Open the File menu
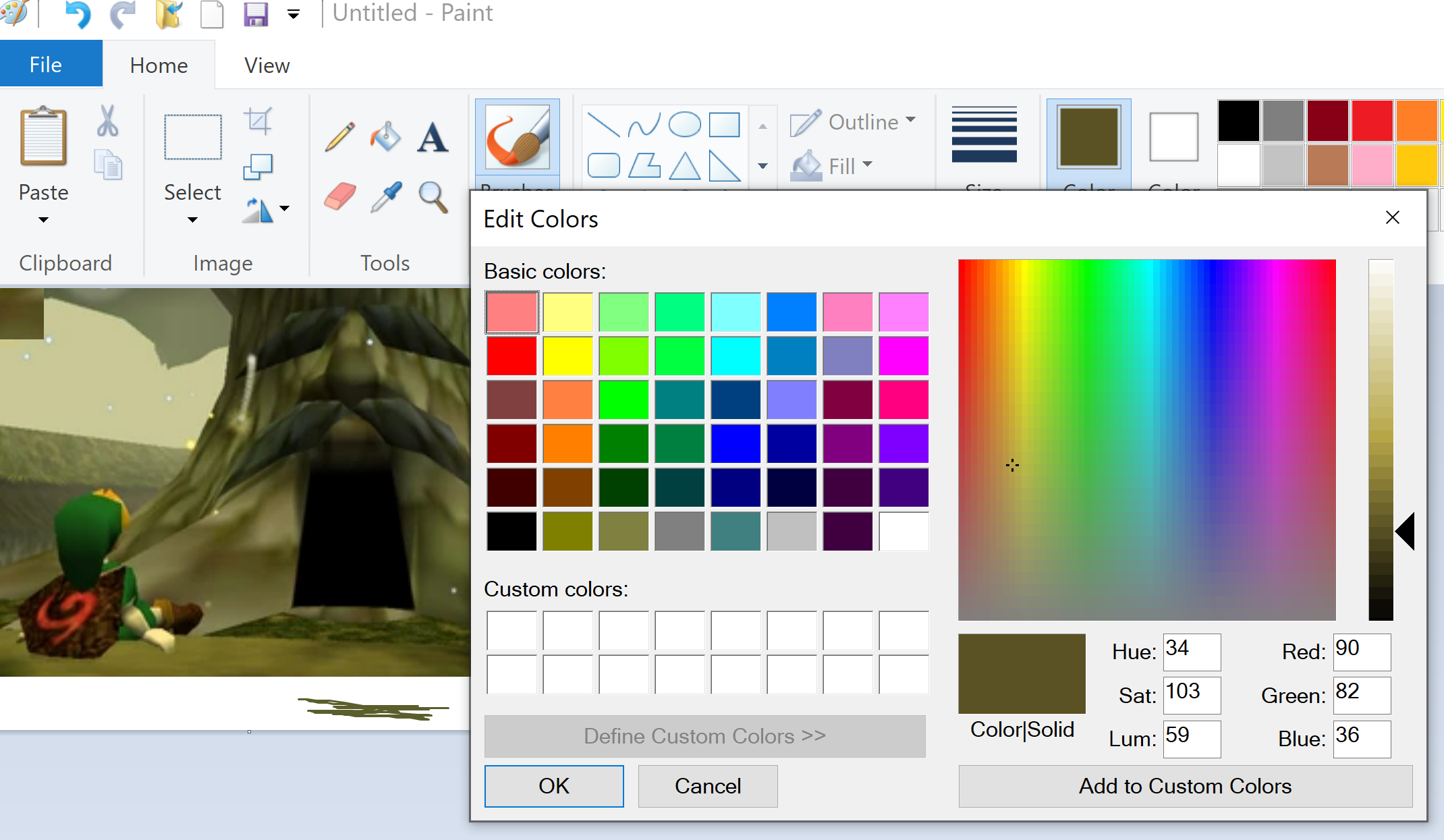 click(51, 64)
